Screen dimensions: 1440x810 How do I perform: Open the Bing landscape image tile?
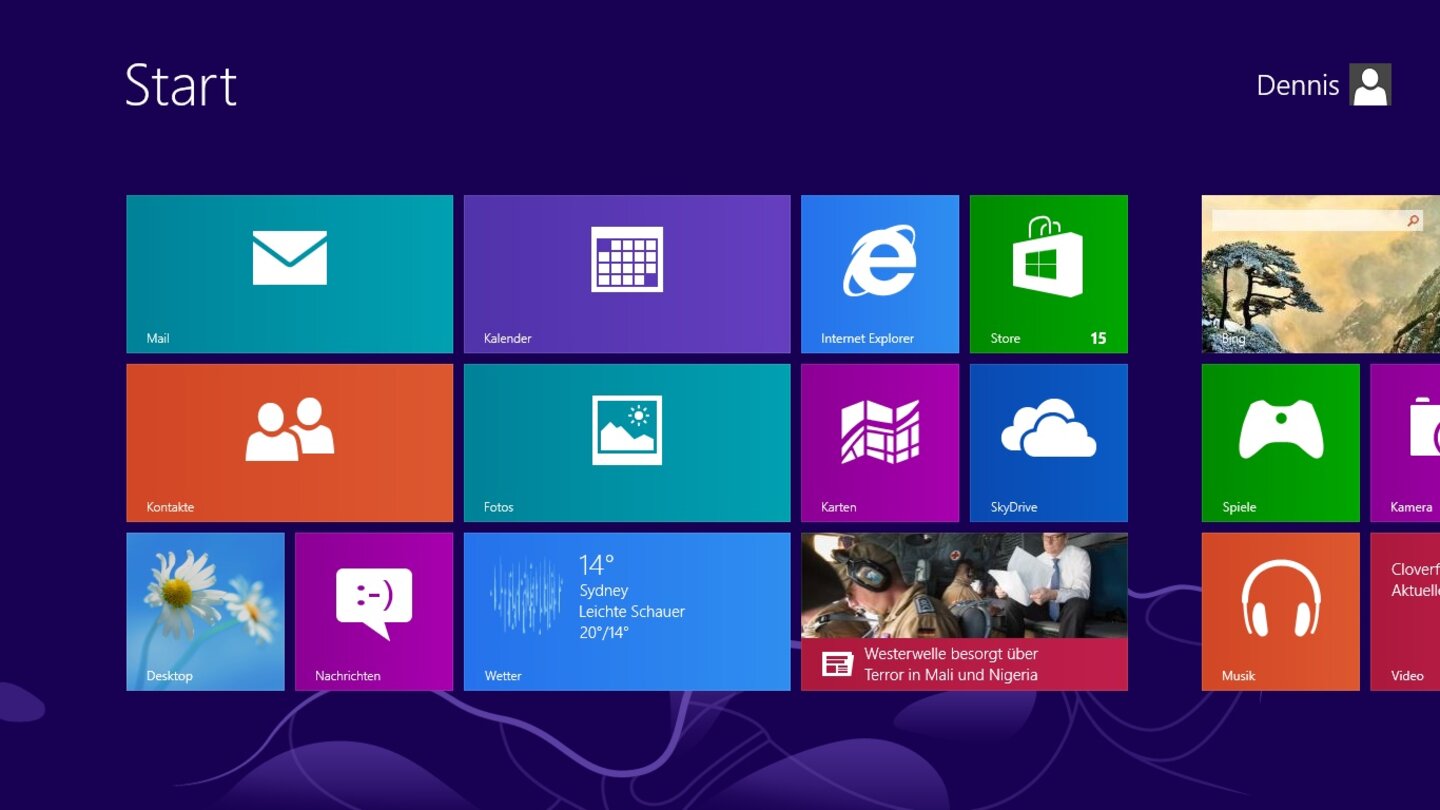tap(1321, 274)
